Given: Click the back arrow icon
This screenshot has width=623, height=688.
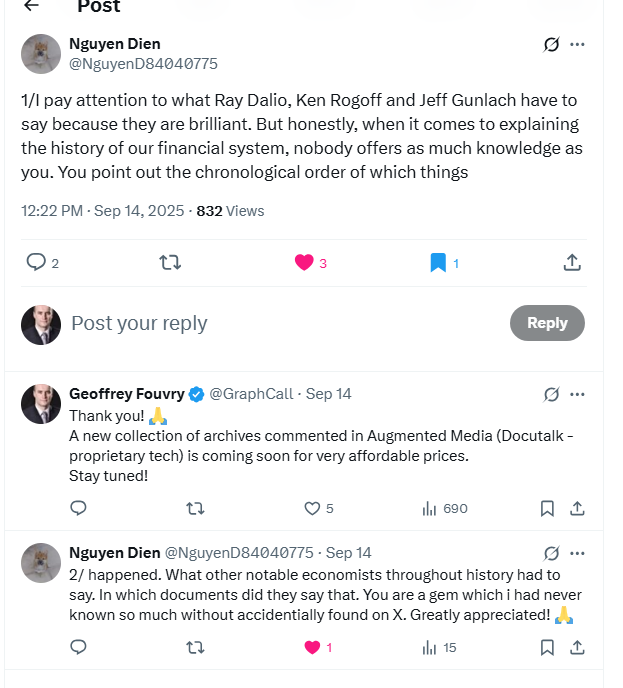Looking at the screenshot, I should (31, 6).
